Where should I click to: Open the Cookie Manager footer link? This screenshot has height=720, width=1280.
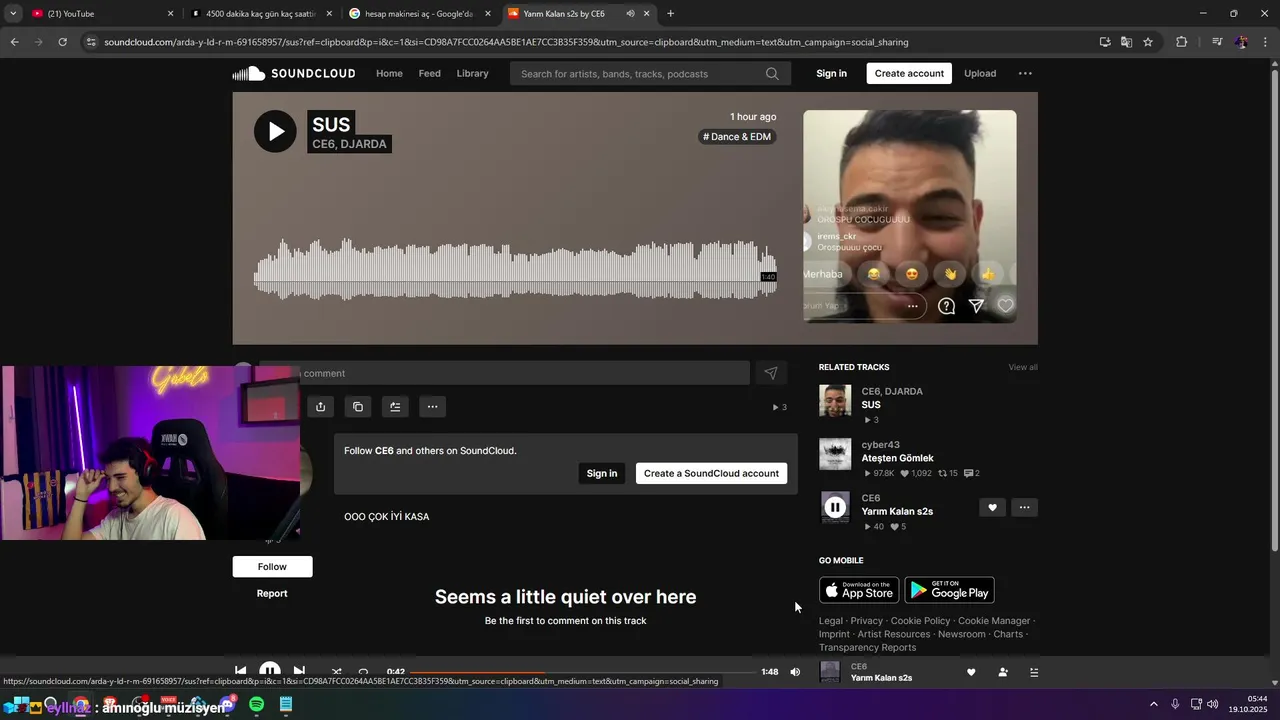[994, 621]
